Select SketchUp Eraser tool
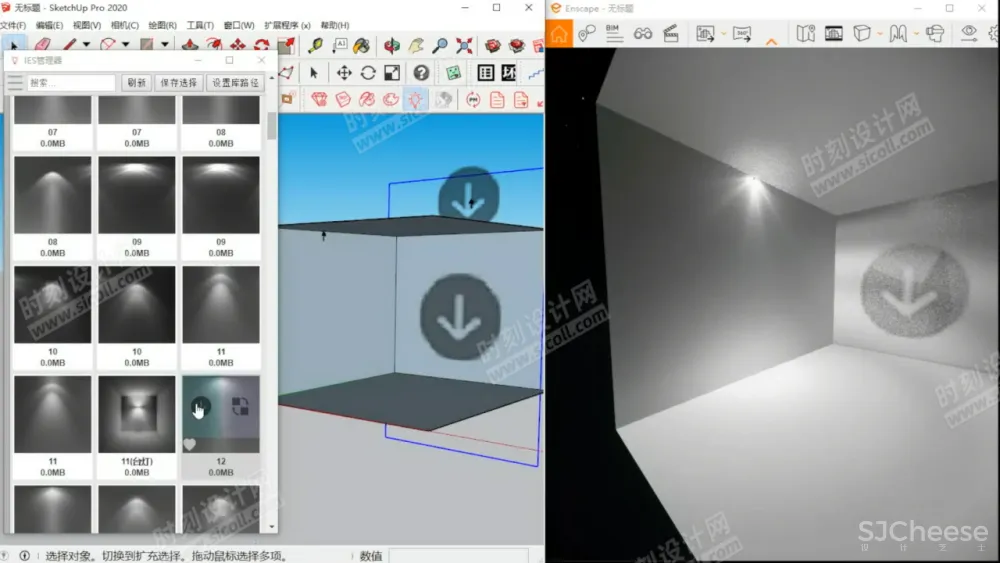Viewport: 1000px width, 563px height. tap(42, 45)
